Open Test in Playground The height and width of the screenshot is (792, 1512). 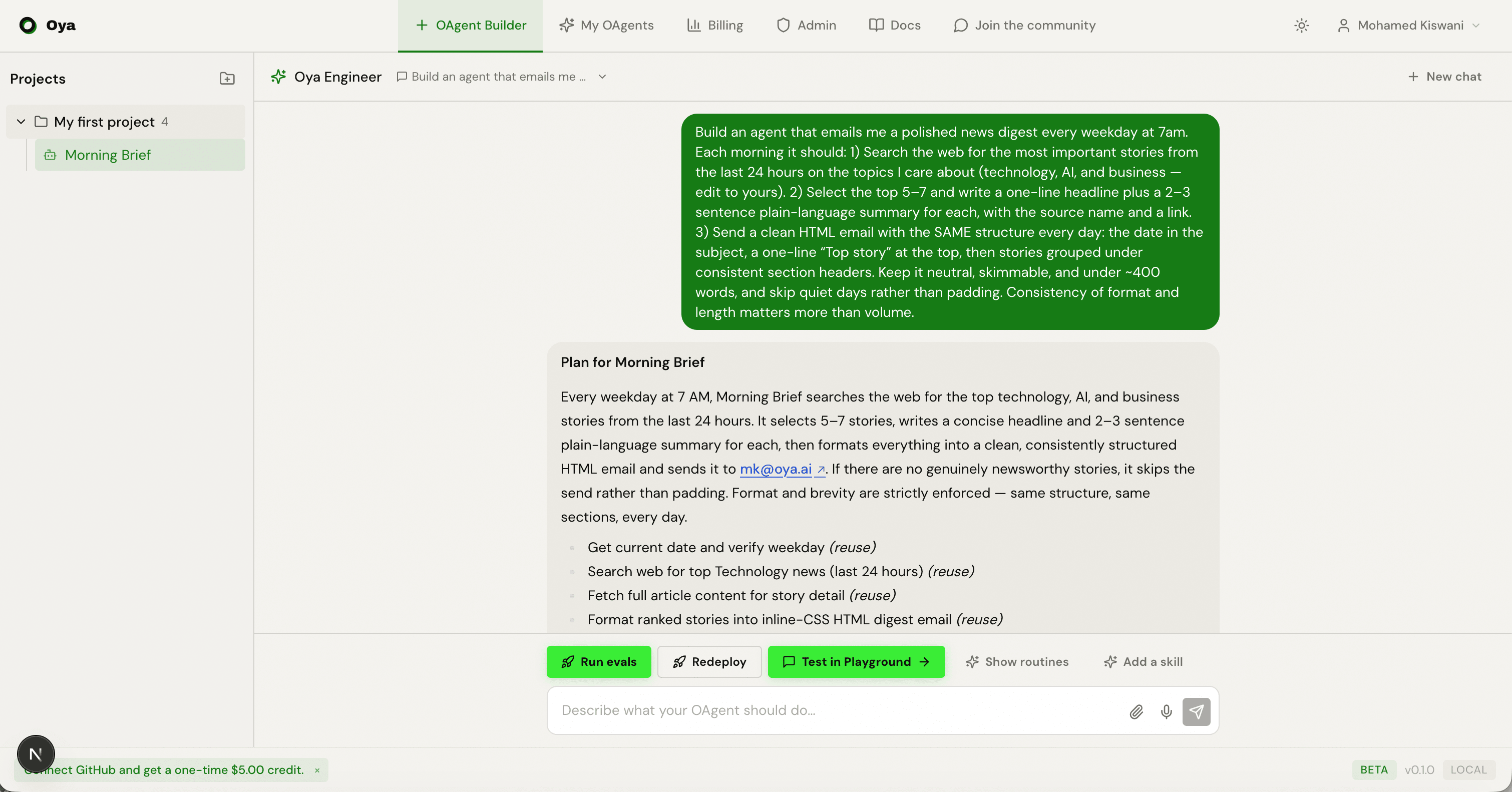pos(856,662)
